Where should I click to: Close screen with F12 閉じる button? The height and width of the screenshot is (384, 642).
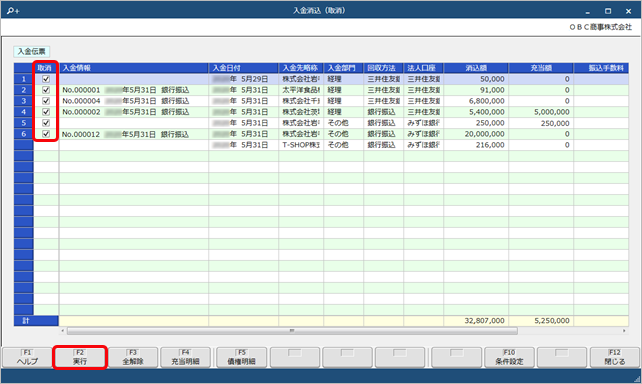615,357
